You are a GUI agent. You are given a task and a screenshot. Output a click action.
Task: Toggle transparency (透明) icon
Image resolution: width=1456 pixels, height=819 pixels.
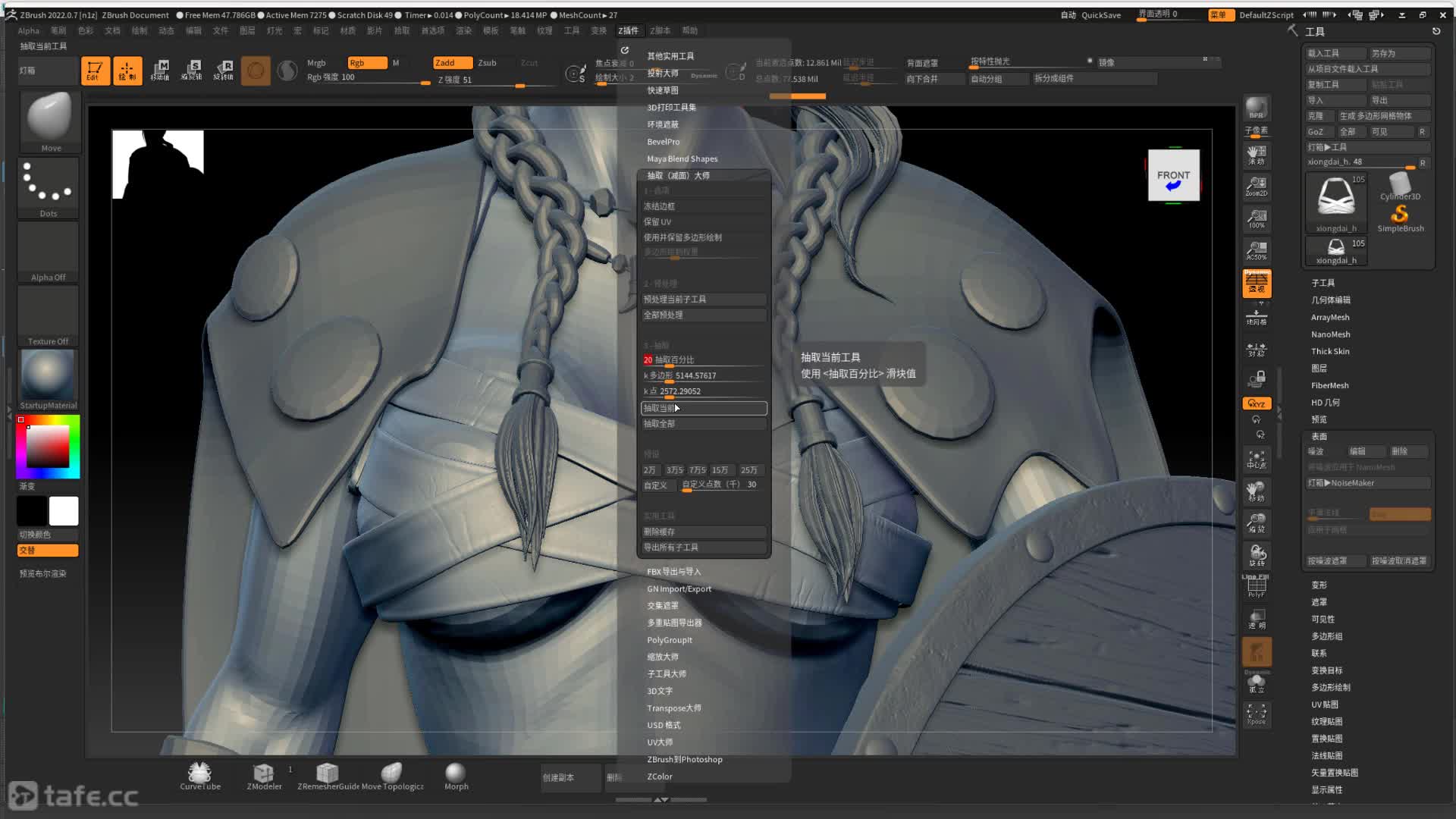(x=1257, y=620)
